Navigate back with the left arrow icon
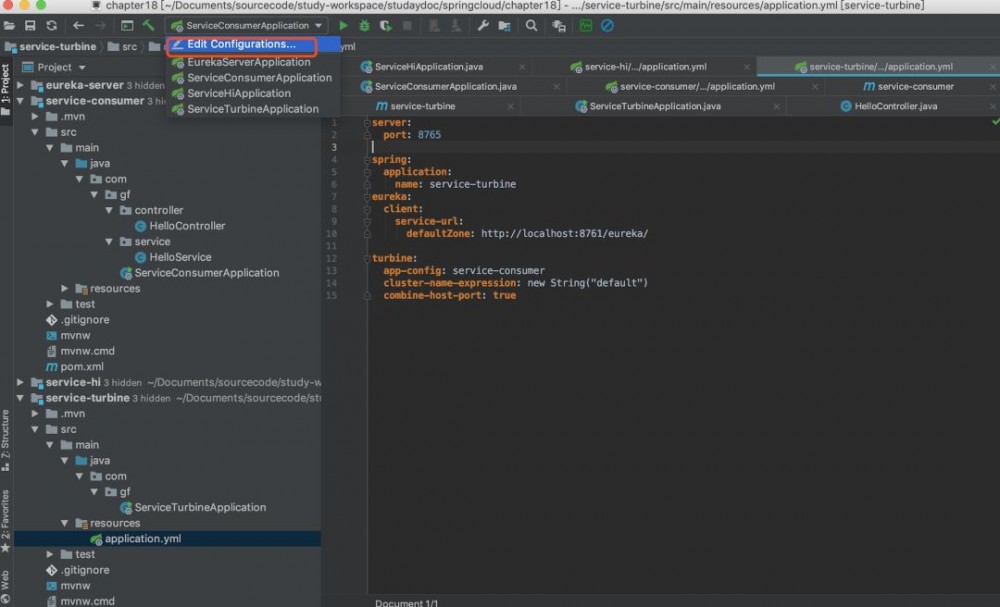 coord(78,25)
